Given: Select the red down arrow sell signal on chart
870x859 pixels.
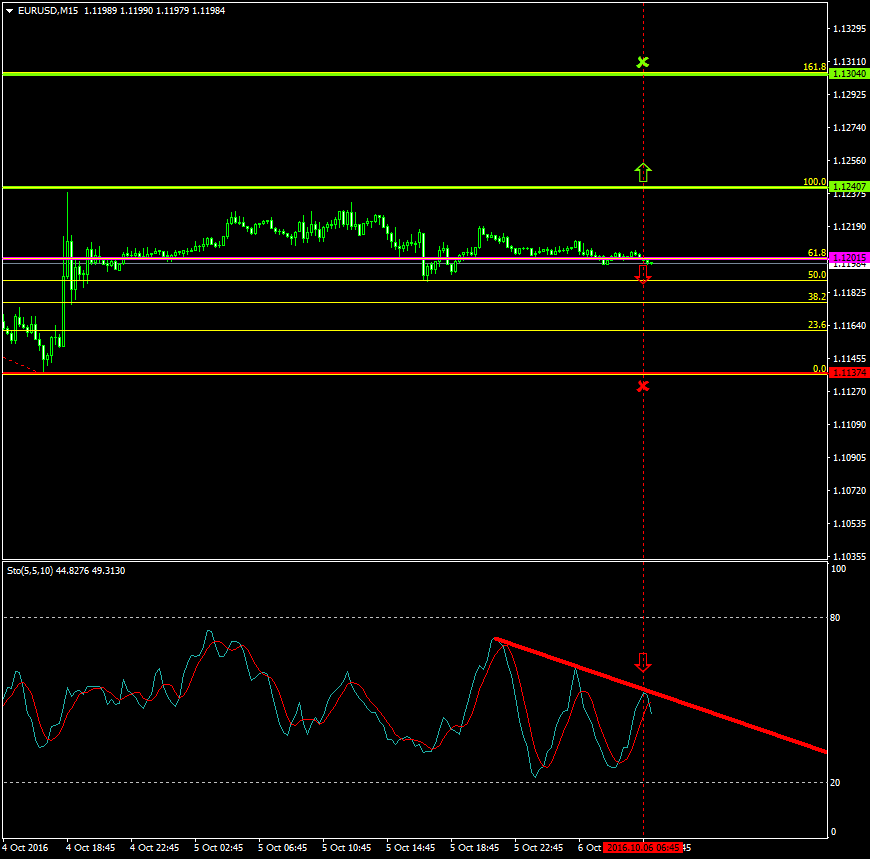Looking at the screenshot, I should click(x=644, y=274).
